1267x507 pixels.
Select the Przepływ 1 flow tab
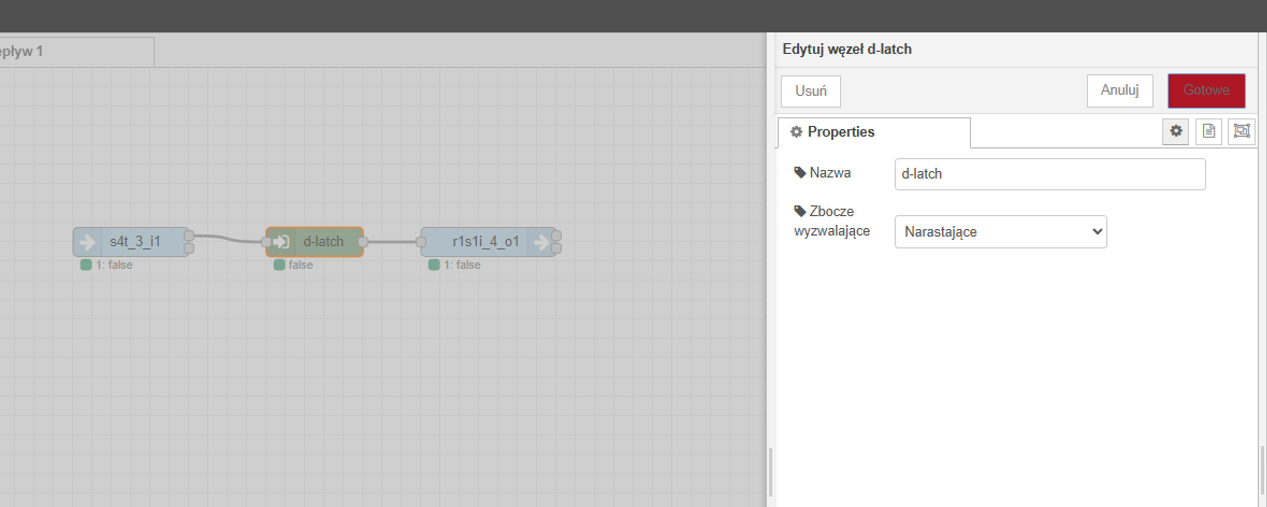(77, 52)
